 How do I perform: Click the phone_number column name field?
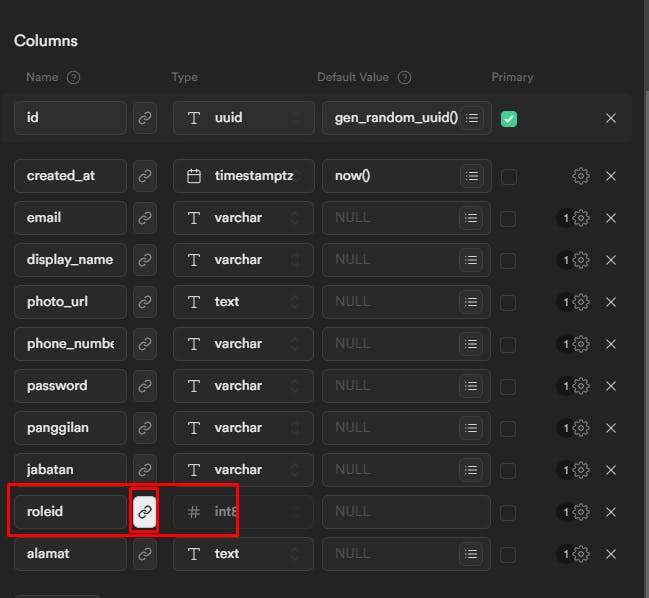(x=70, y=344)
